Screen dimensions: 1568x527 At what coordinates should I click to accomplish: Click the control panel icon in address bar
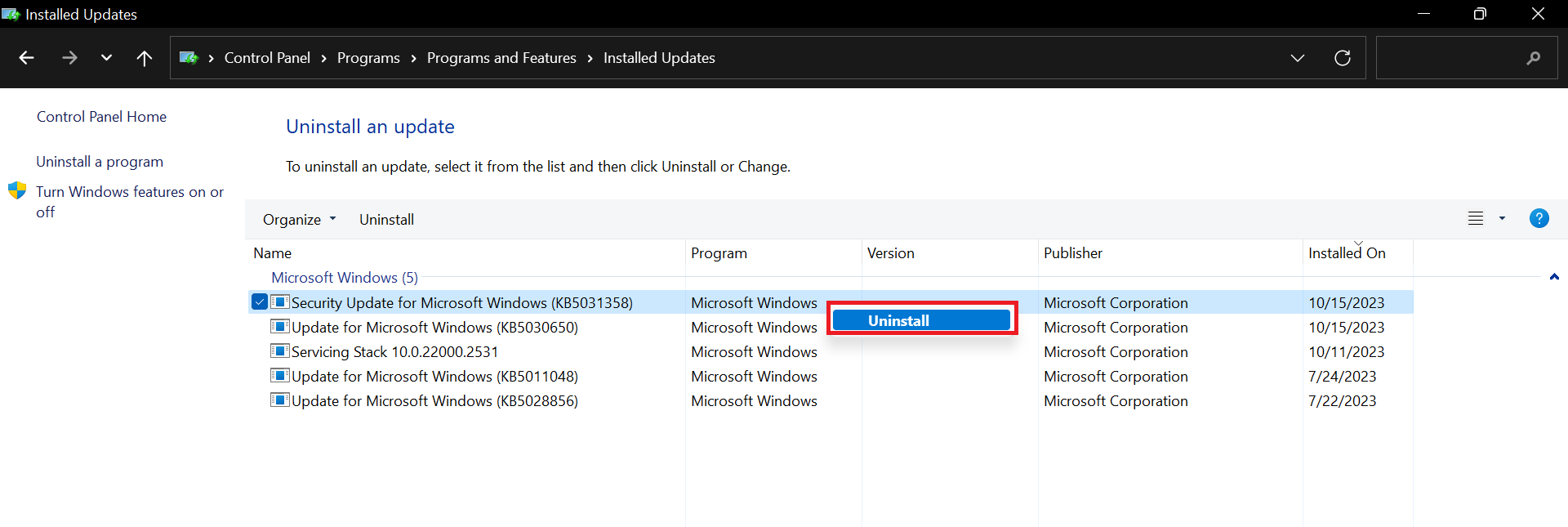coord(189,58)
